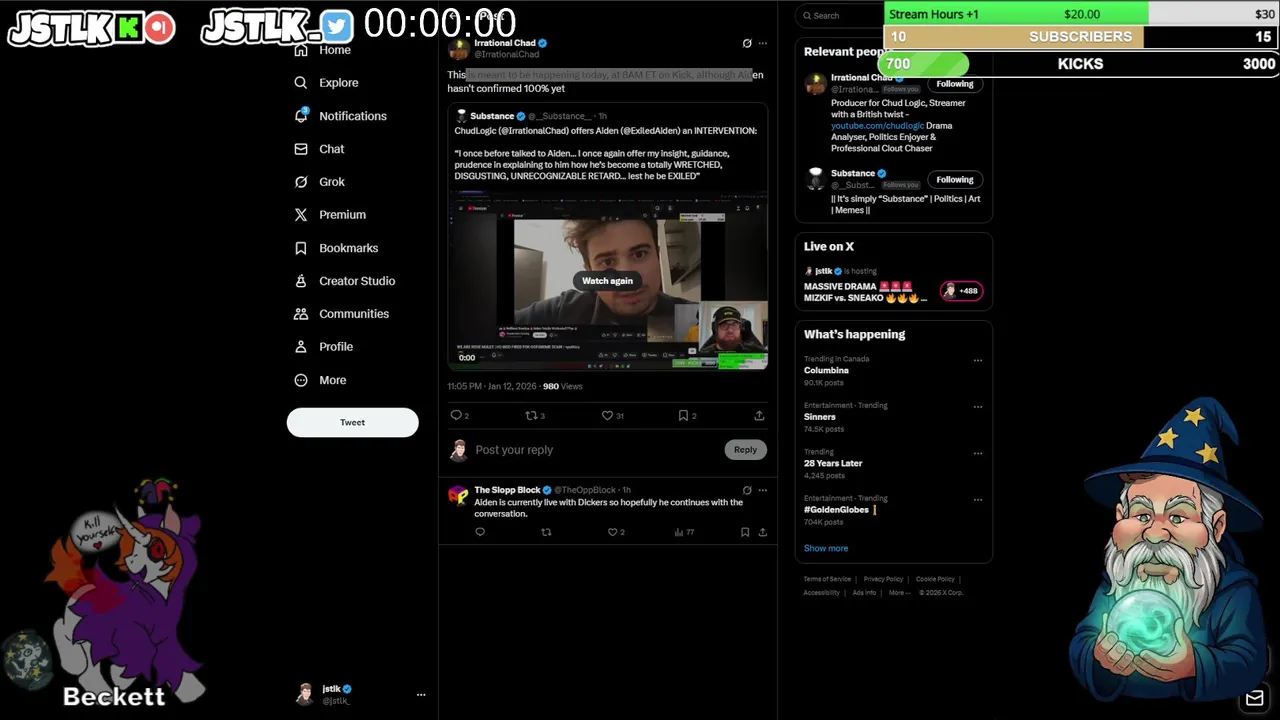The image size is (1280, 720).
Task: Click Grok icon on Irrational Chad's post
Action: pos(747,43)
